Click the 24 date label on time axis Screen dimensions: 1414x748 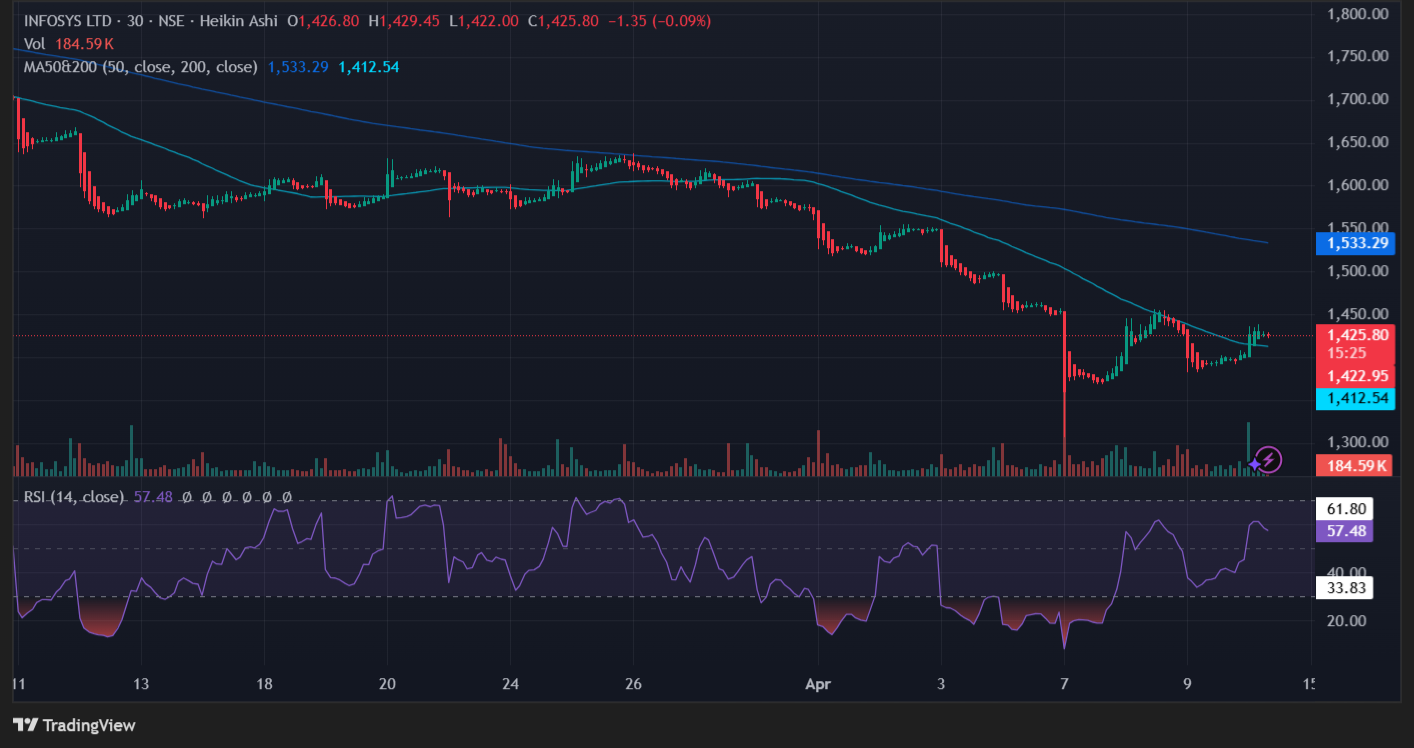tap(511, 685)
